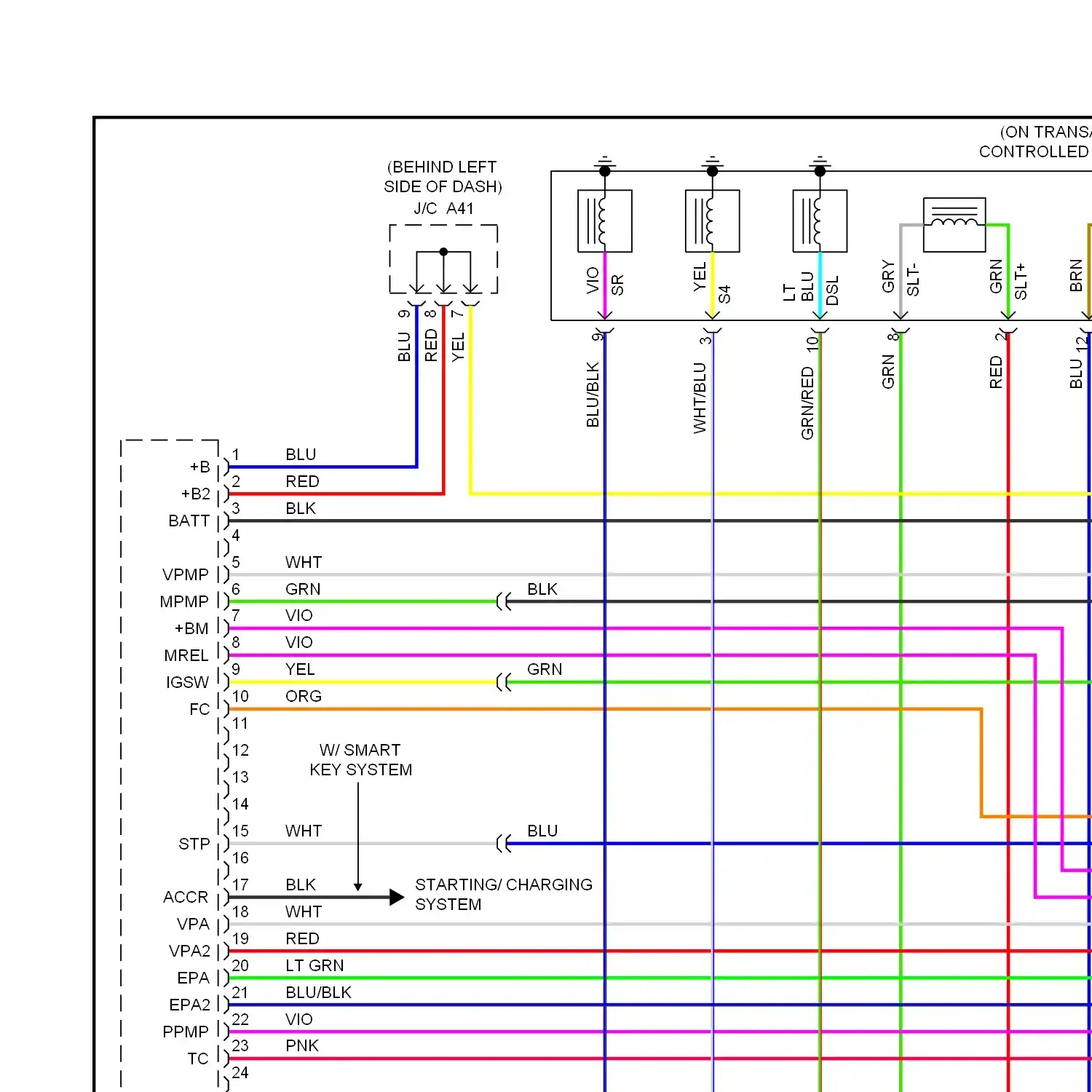
Task: Click the 'EPA' terminal label
Action: coord(193,978)
